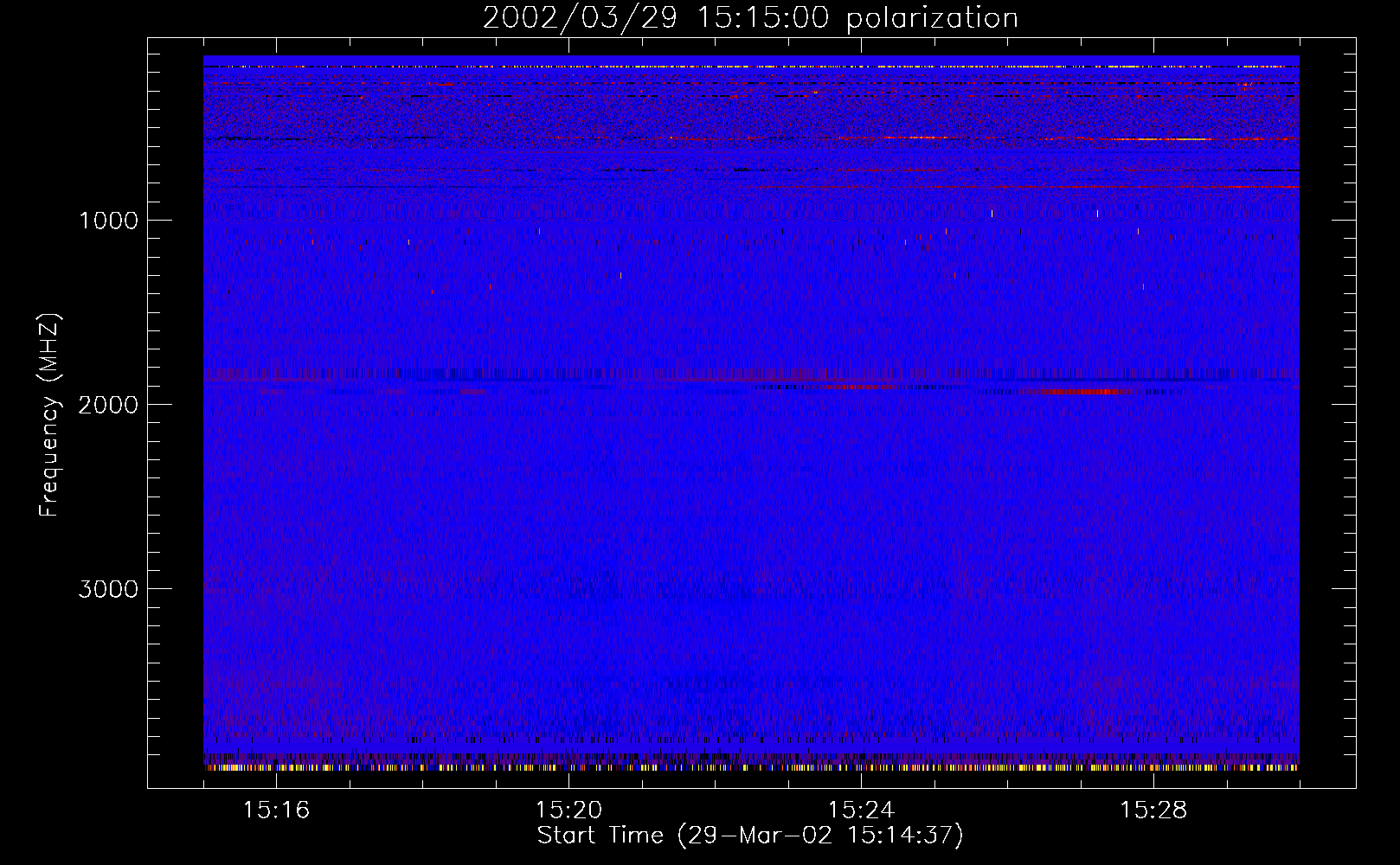Click the "2000" frequency tick label

tap(108, 405)
